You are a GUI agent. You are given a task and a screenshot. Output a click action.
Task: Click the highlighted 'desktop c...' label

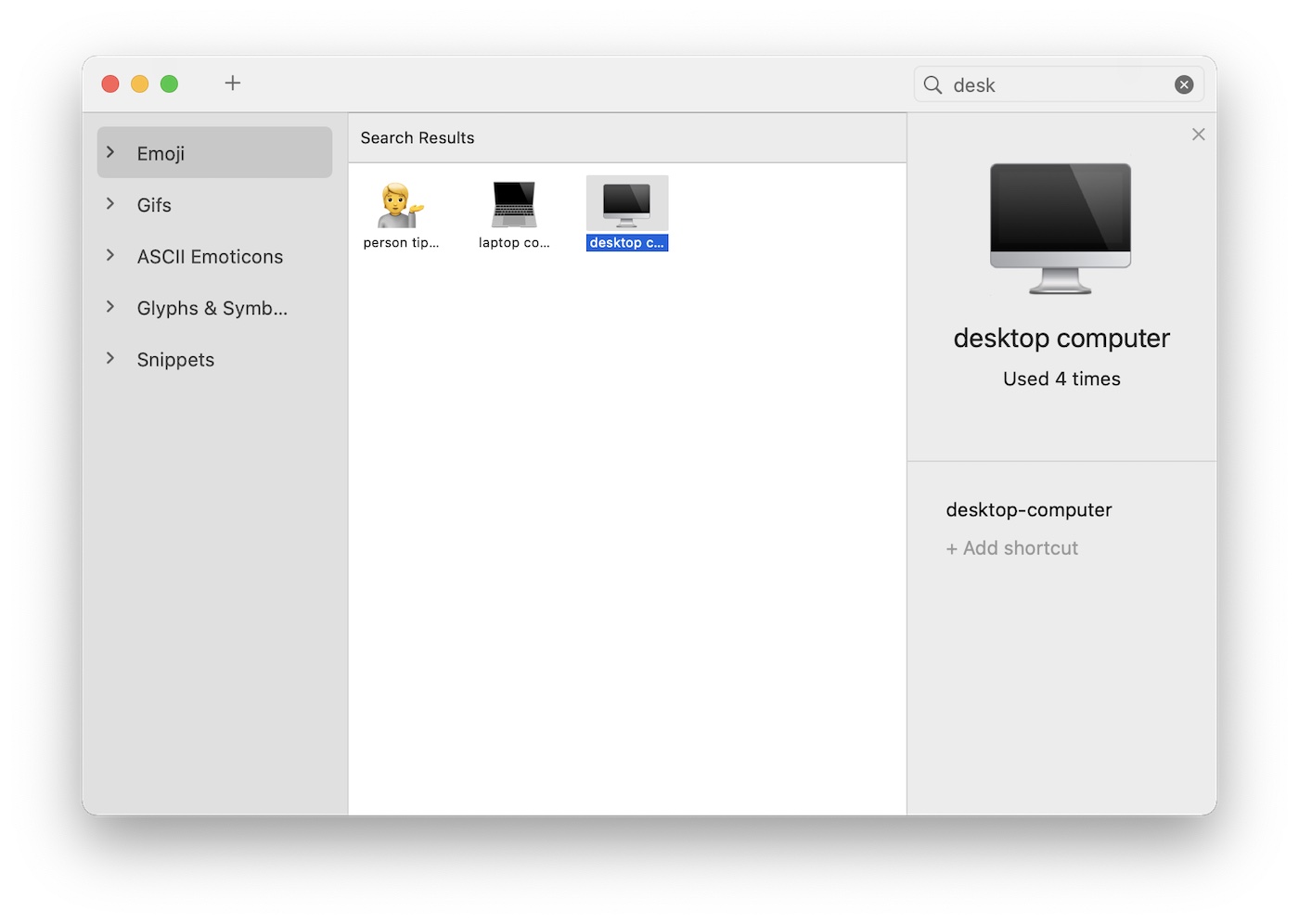click(x=627, y=242)
